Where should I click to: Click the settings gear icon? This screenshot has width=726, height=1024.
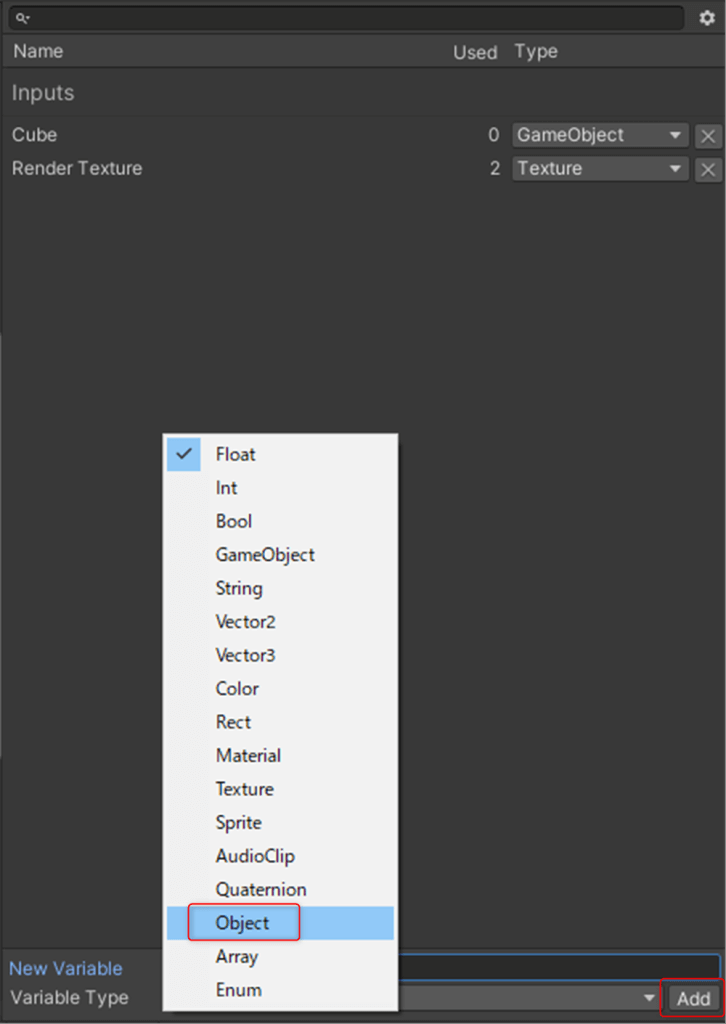click(x=707, y=18)
